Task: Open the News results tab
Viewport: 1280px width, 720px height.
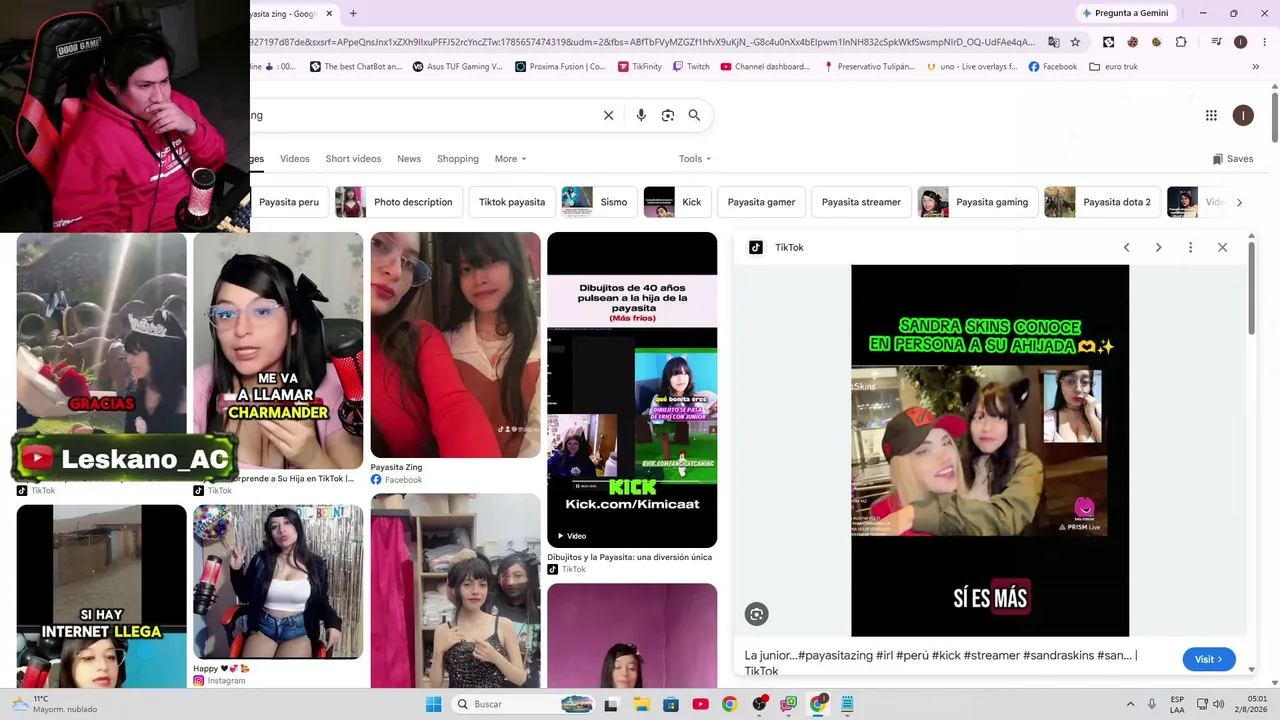Action: (409, 159)
